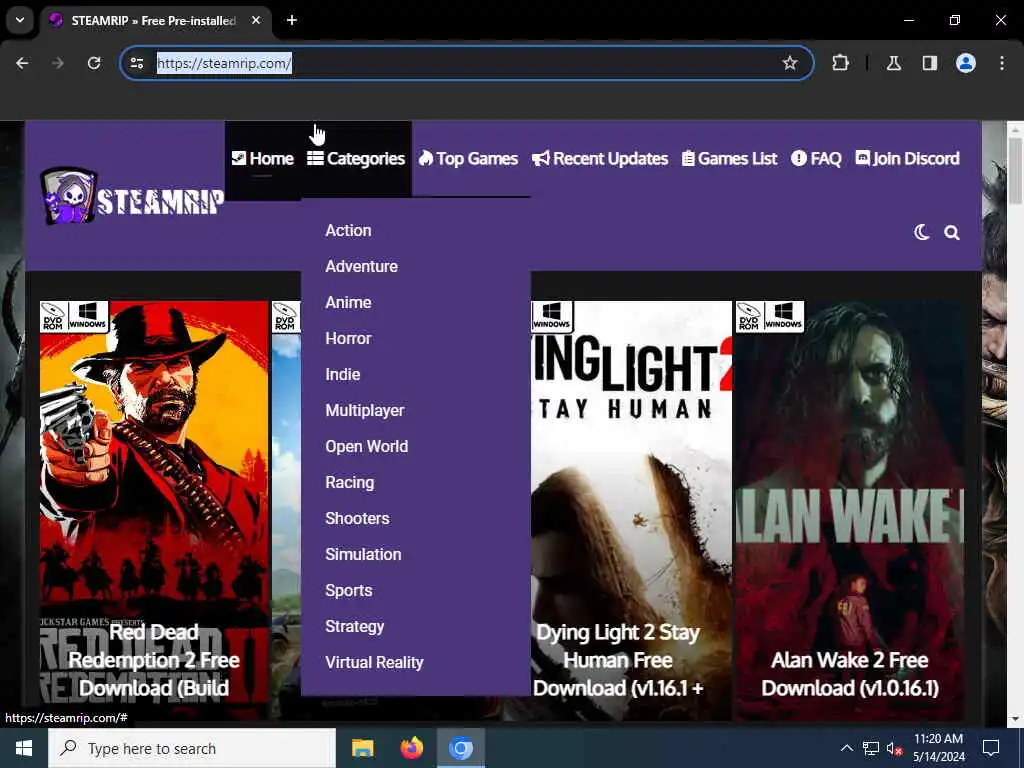The width and height of the screenshot is (1024, 768).
Task: Expand the Categories menu
Action: (356, 159)
